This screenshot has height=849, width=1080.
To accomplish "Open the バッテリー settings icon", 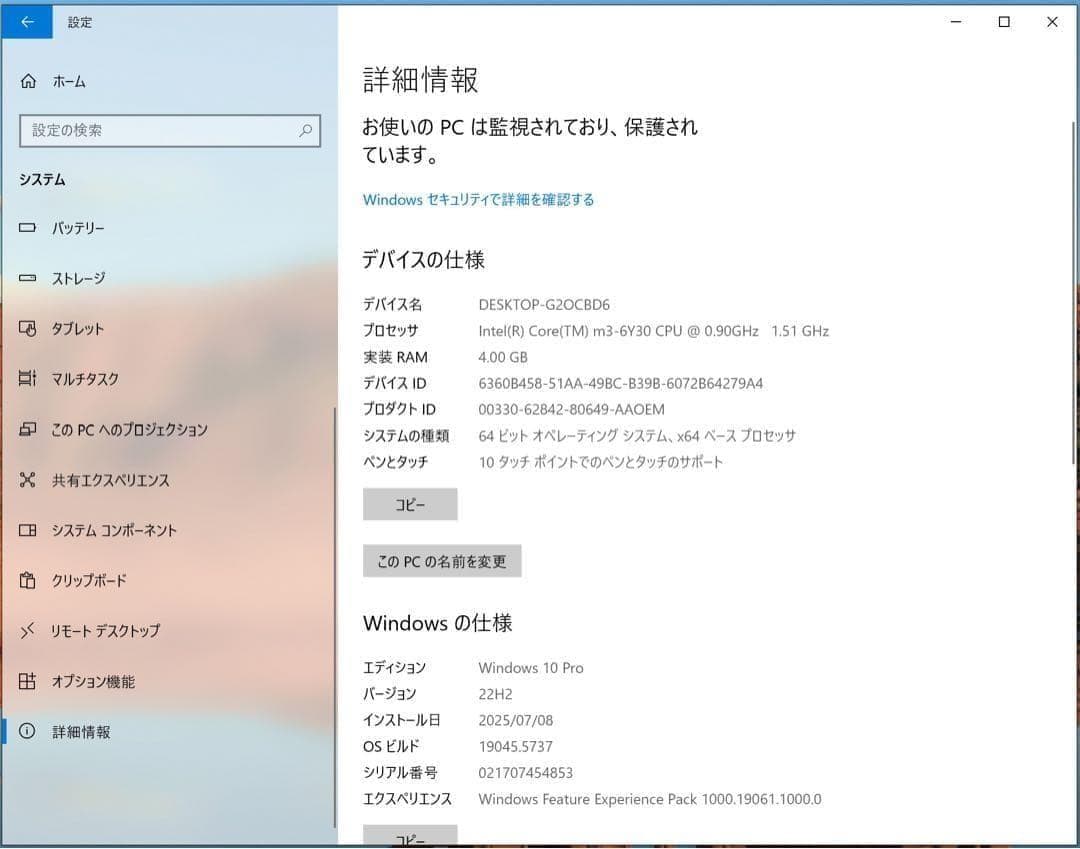I will tap(28, 228).
